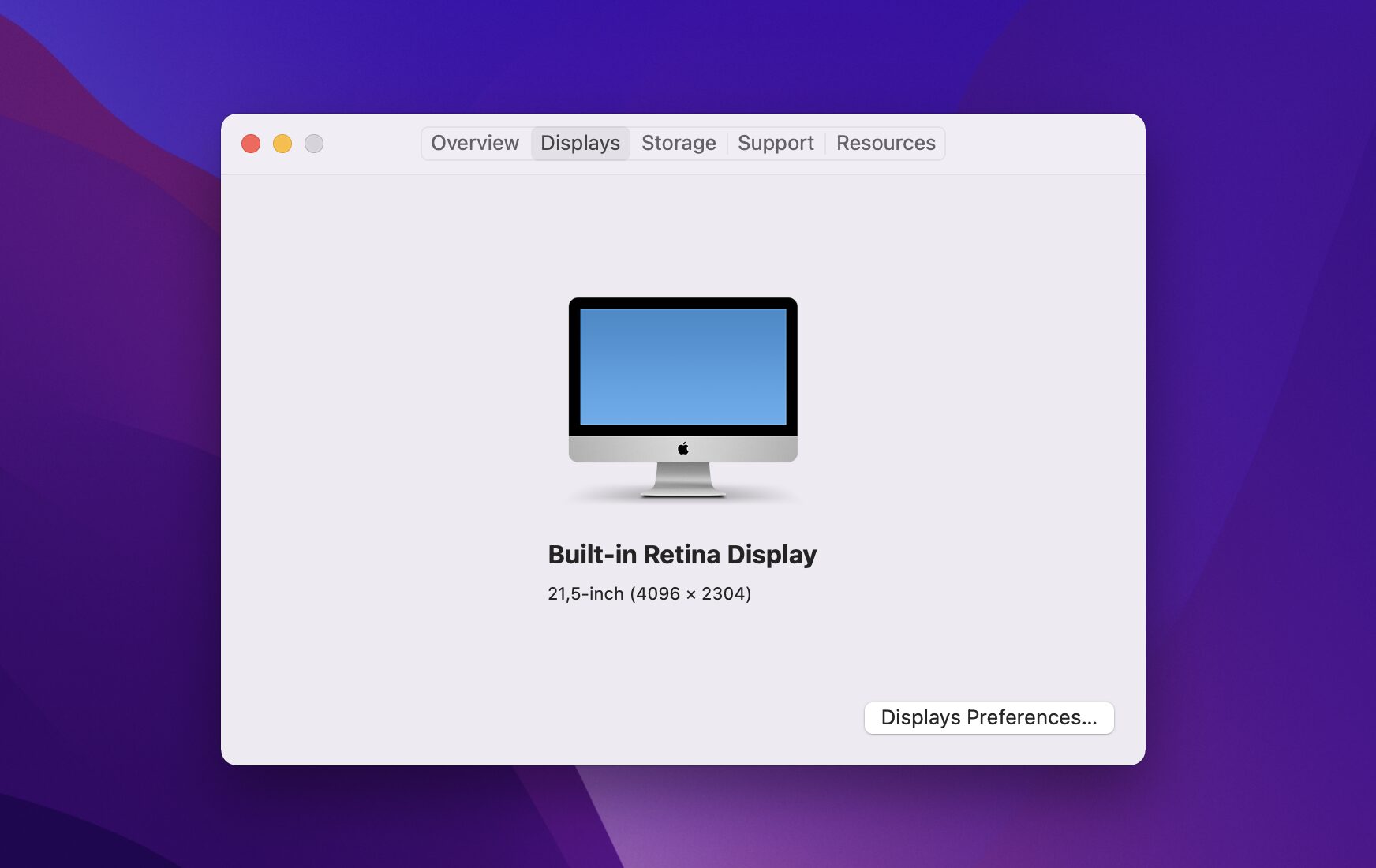Click the "21,5-inch" size text
The height and width of the screenshot is (868, 1376).
(585, 593)
